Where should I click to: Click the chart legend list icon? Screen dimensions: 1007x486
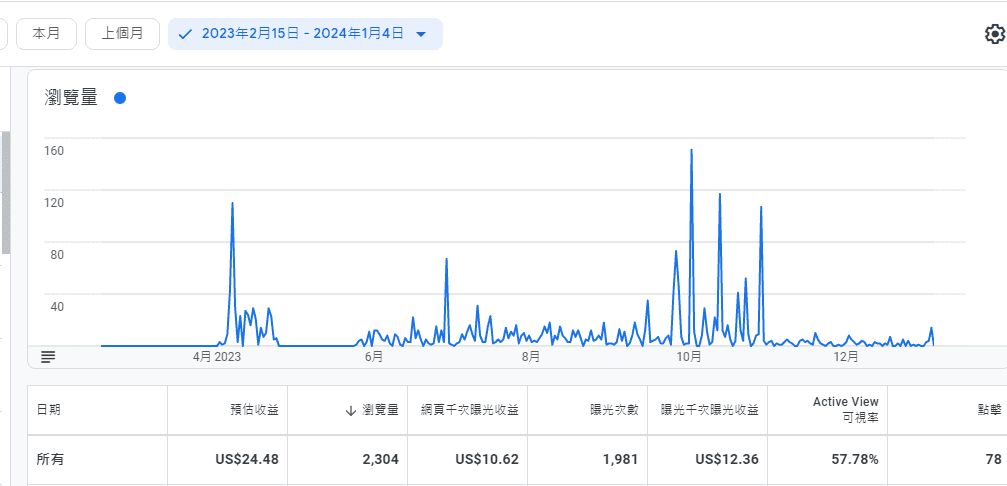coord(48,356)
